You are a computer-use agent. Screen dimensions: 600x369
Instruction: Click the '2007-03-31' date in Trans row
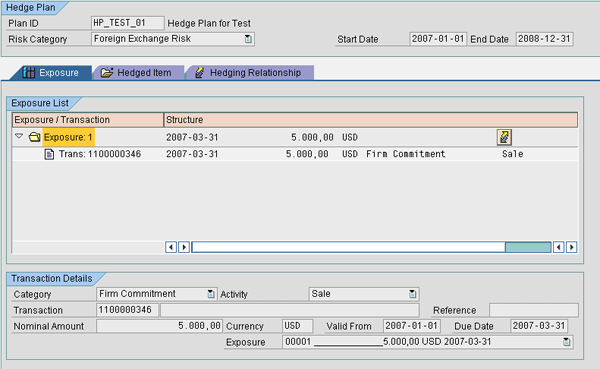coord(192,154)
